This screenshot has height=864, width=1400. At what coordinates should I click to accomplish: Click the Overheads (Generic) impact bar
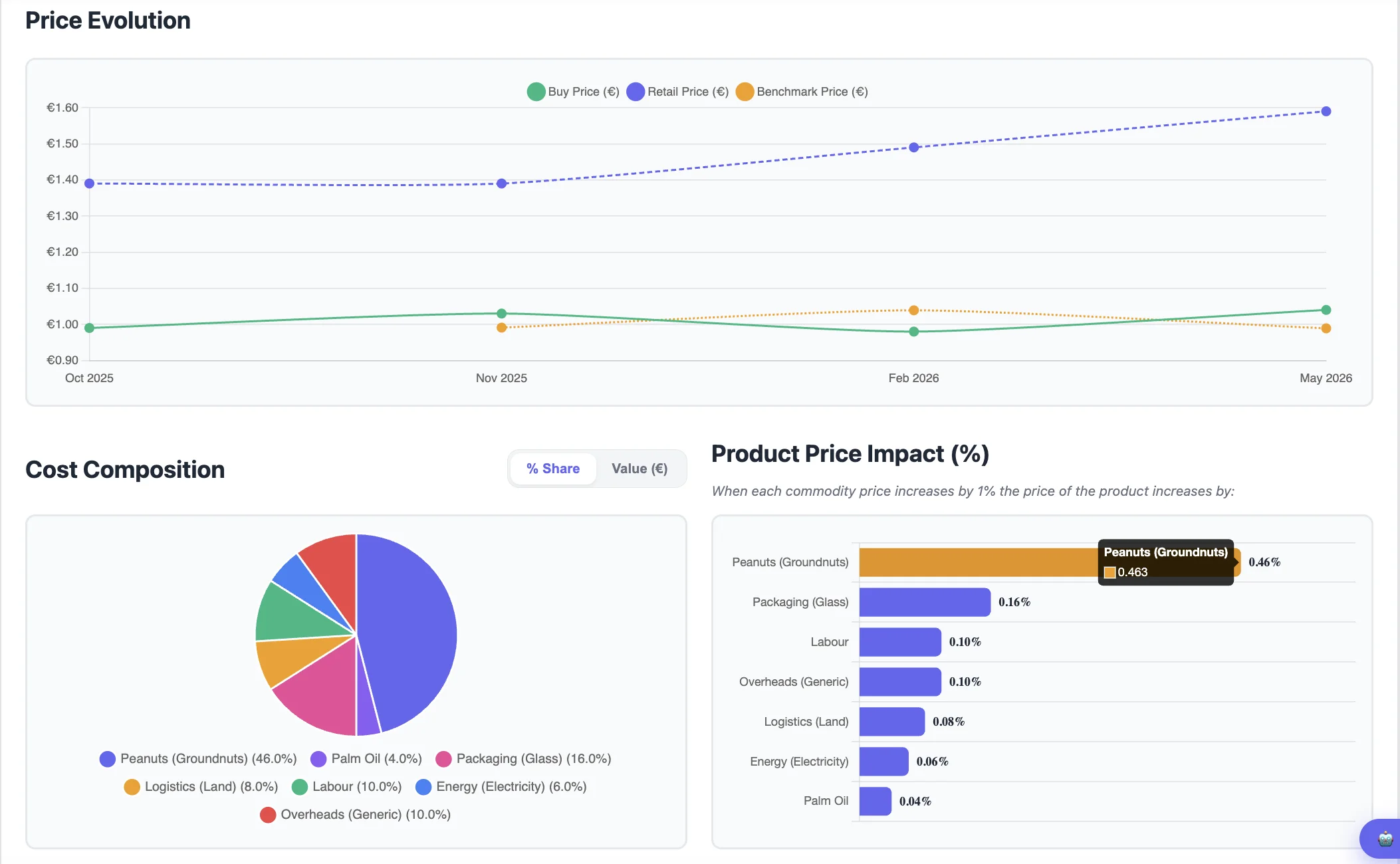point(900,682)
